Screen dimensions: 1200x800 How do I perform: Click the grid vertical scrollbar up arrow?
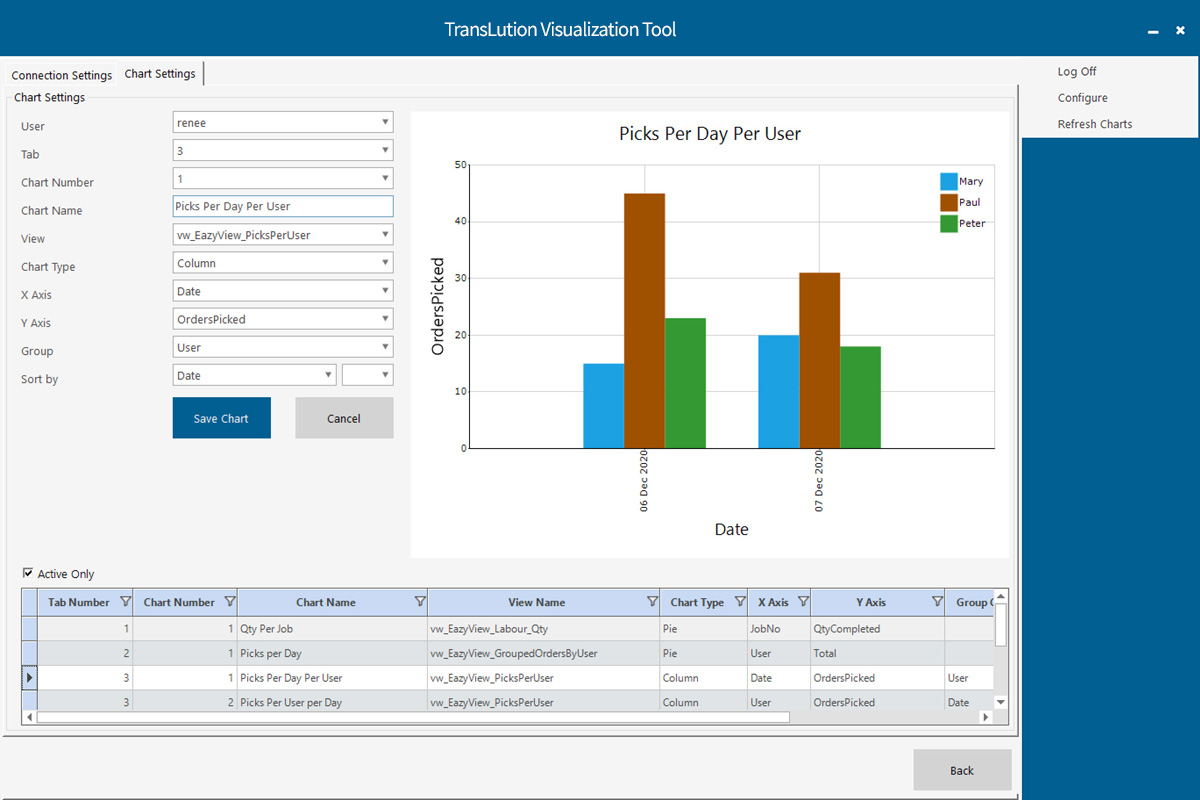(x=1001, y=596)
